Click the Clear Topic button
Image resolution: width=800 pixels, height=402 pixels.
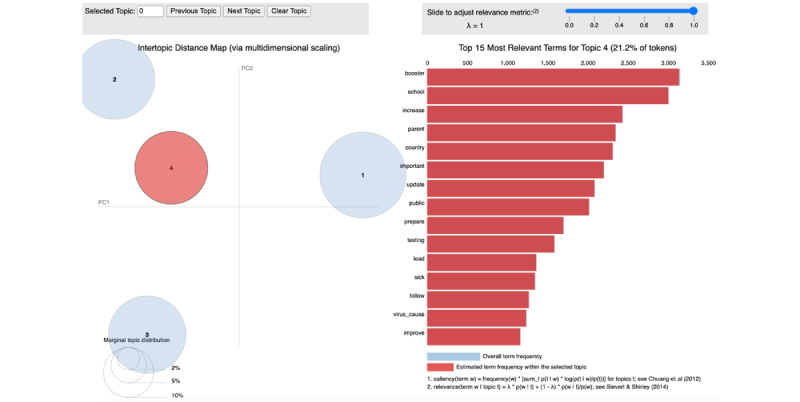(289, 12)
